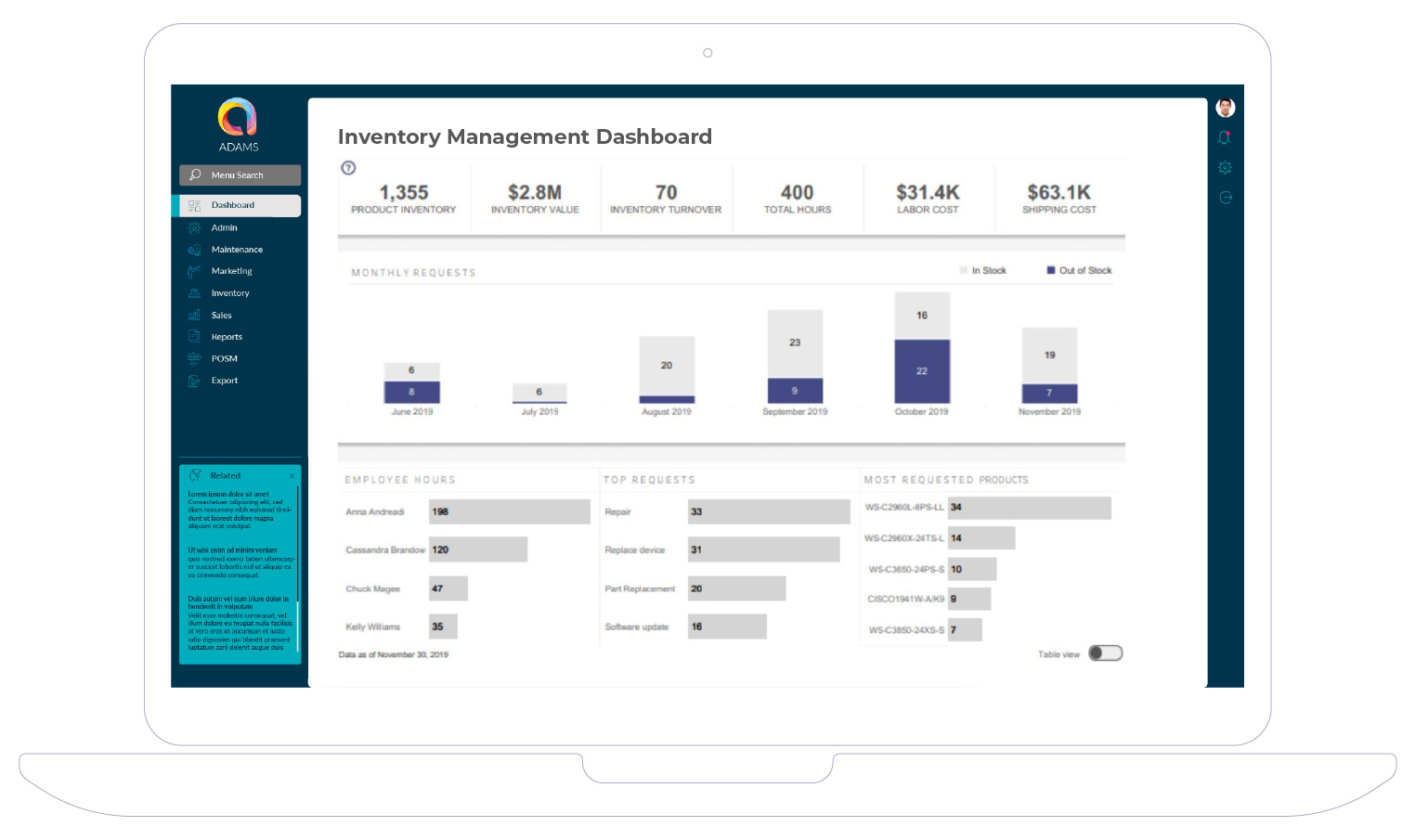Viewport: 1415px width, 840px height.
Task: Click the magnifier icon in Menu Search
Action: [195, 174]
